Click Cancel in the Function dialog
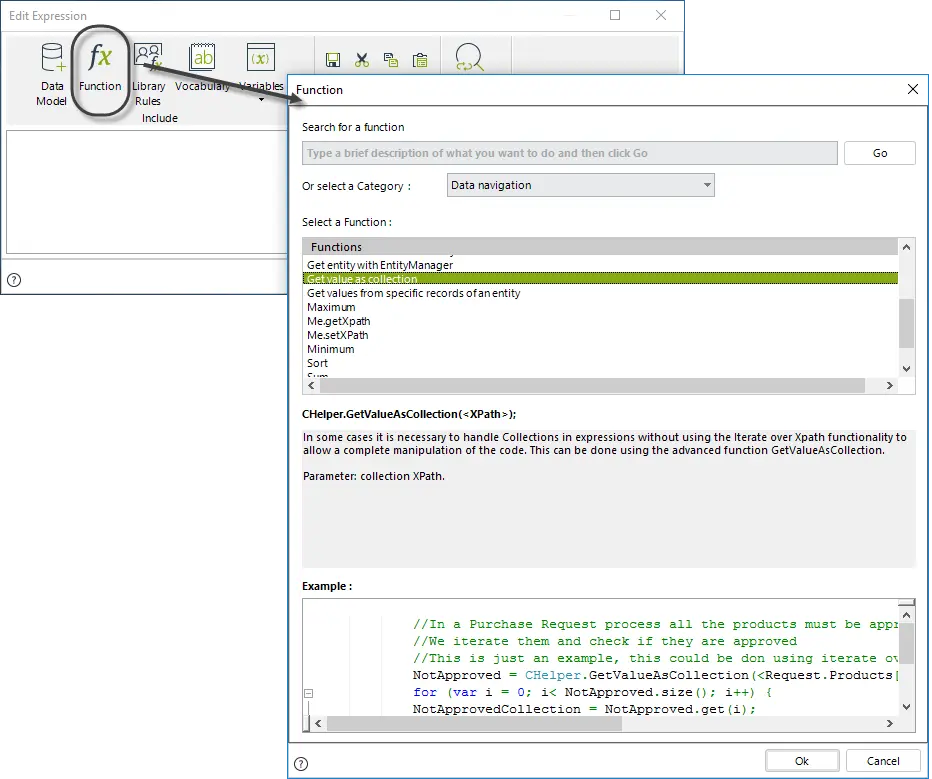The width and height of the screenshot is (932, 779). pos(883,761)
